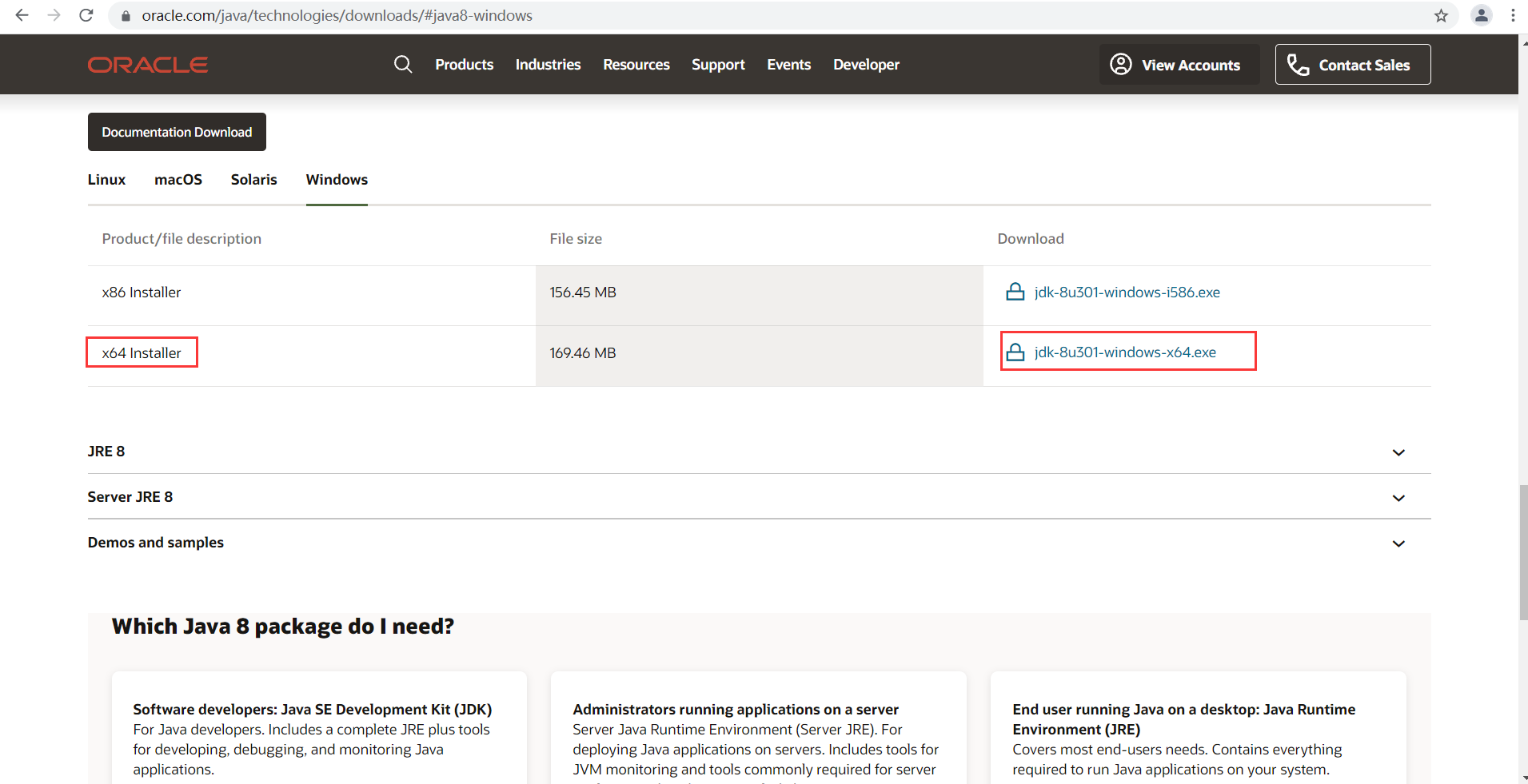
Task: Expand the Server JRE 8 section chevron
Action: [x=1398, y=498]
